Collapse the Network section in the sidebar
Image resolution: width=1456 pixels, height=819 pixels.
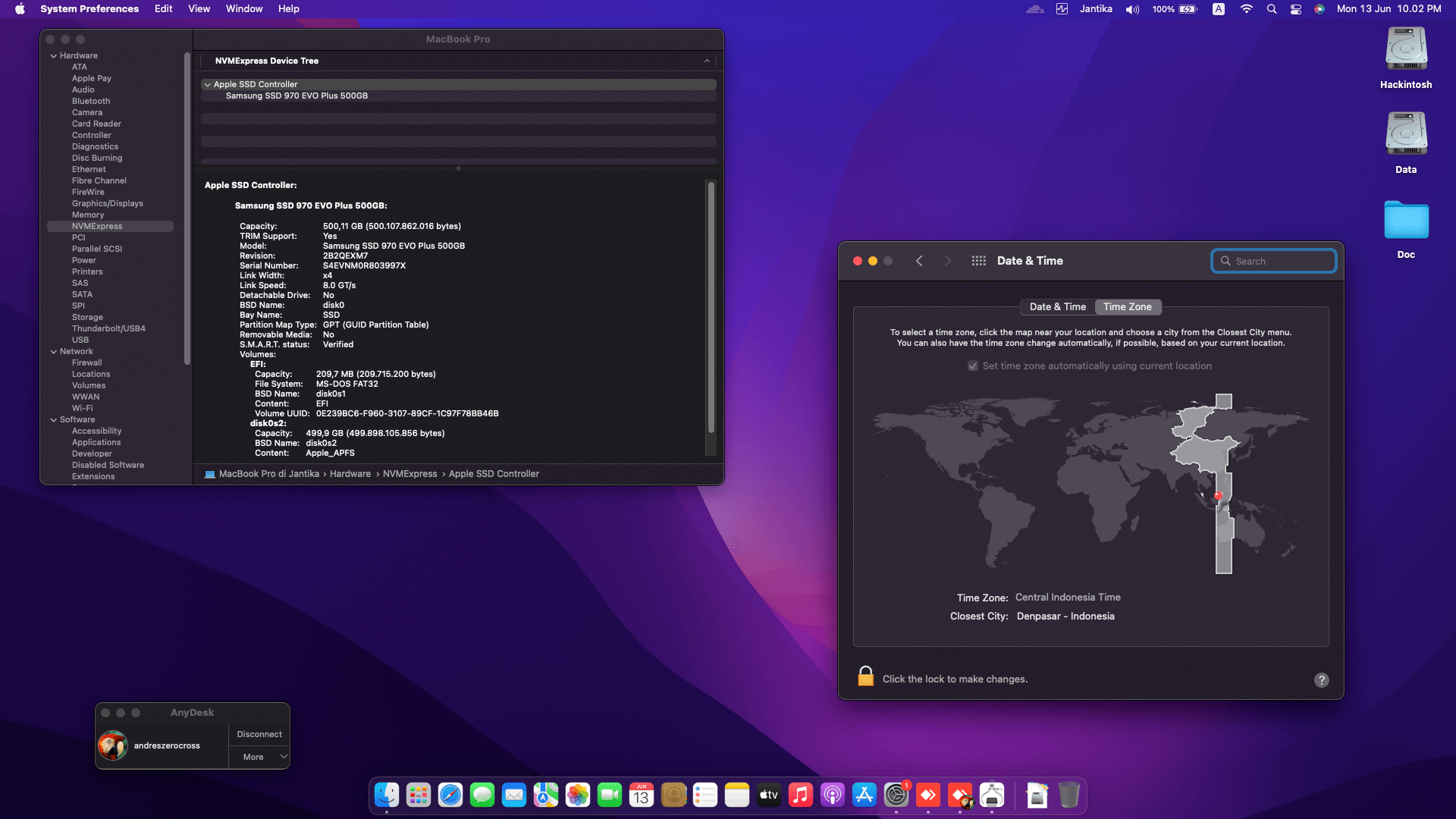pyautogui.click(x=54, y=352)
